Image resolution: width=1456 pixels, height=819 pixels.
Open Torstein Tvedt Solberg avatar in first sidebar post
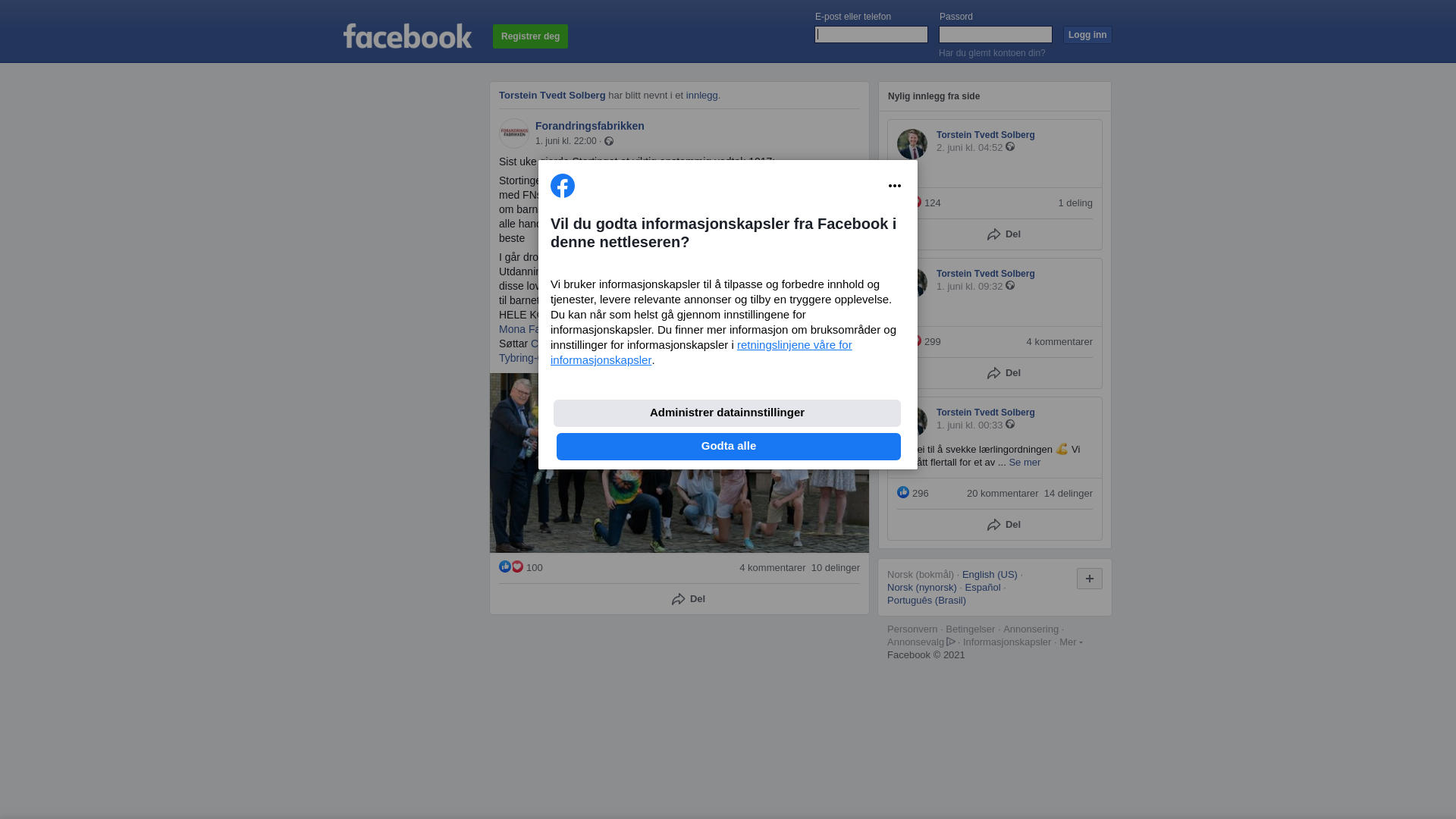pos(912,144)
